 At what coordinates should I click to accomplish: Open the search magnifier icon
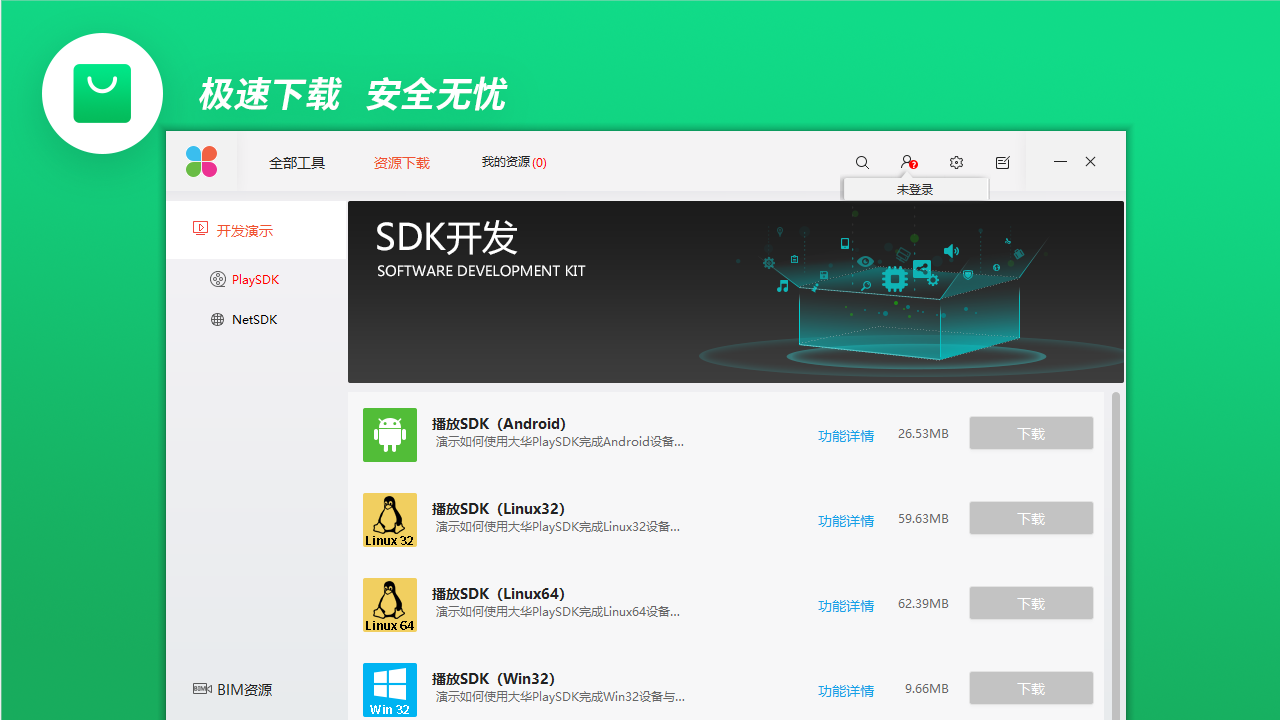tap(861, 162)
